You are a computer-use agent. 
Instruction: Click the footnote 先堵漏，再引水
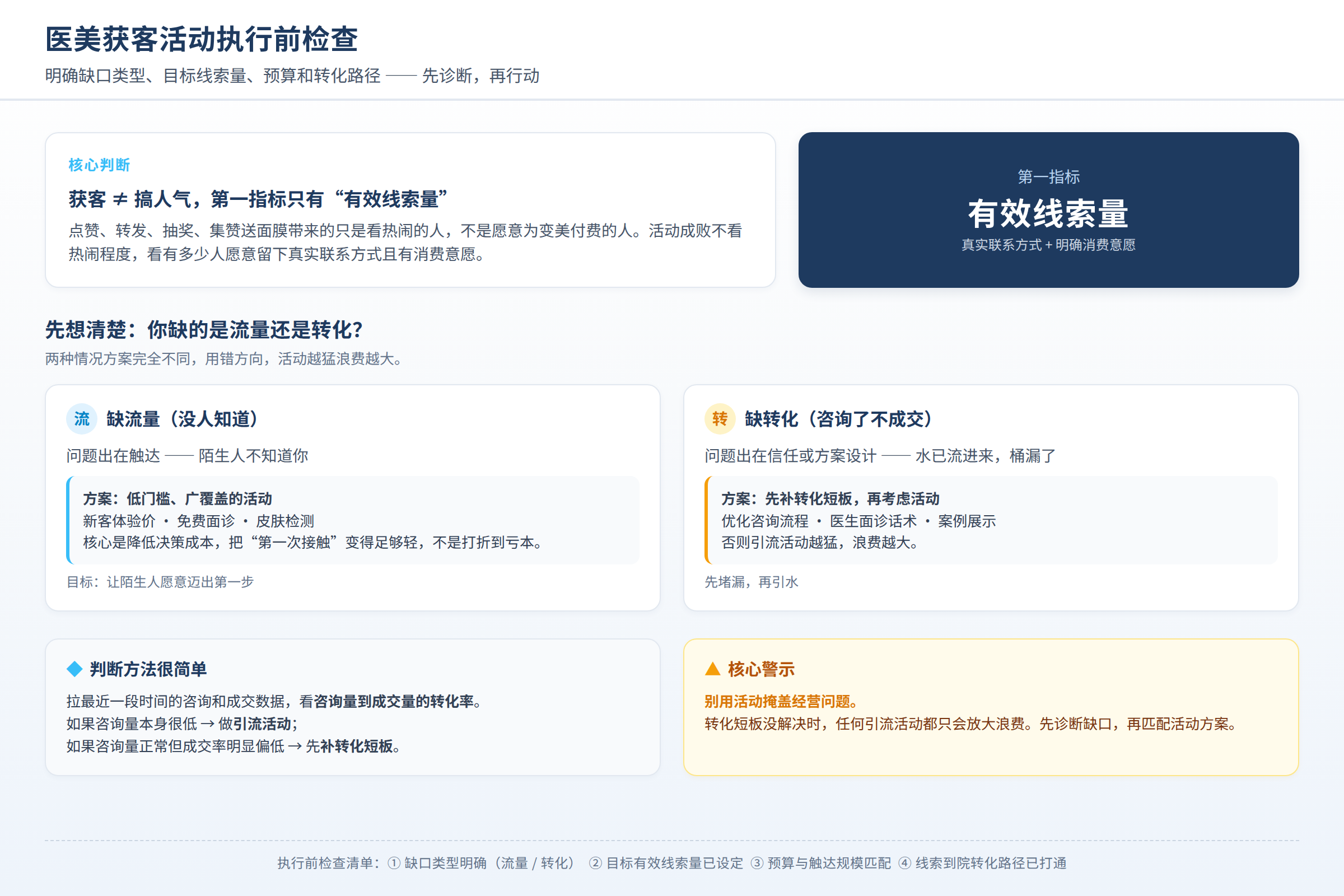[751, 582]
